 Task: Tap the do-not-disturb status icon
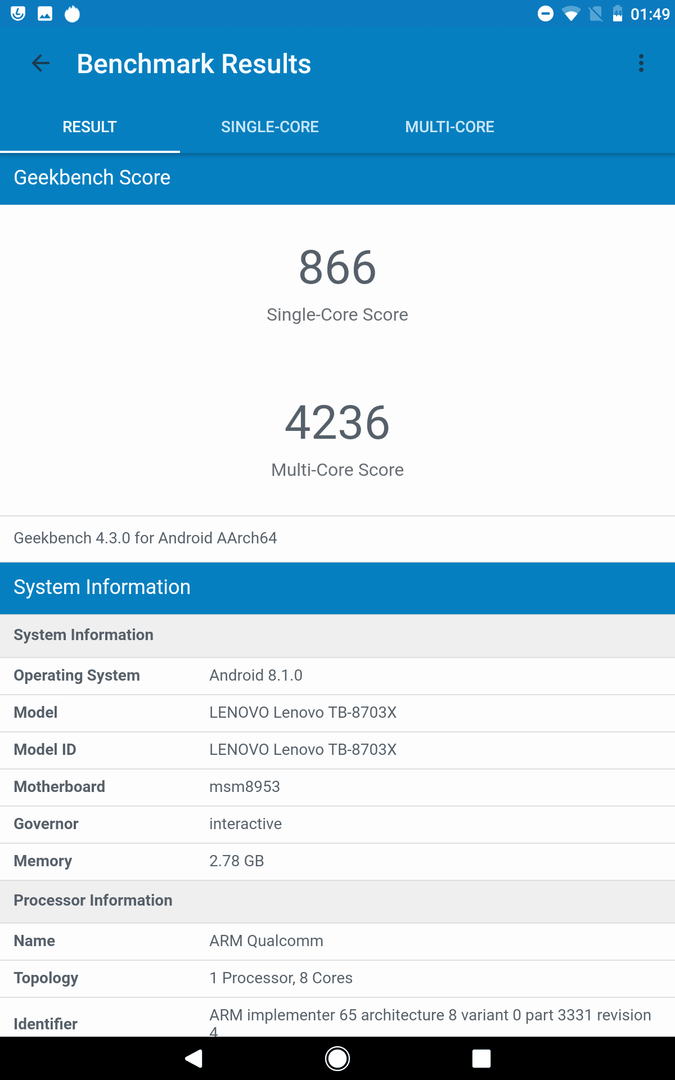[545, 14]
